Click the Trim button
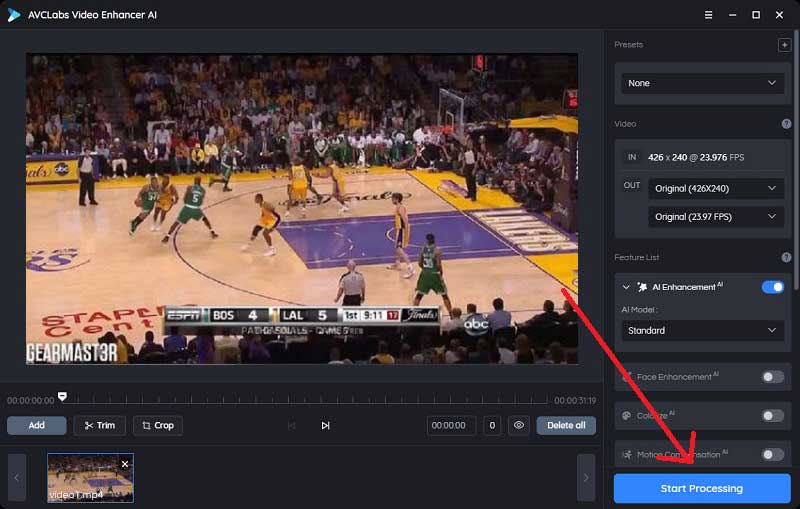This screenshot has height=509, width=800. coord(99,425)
